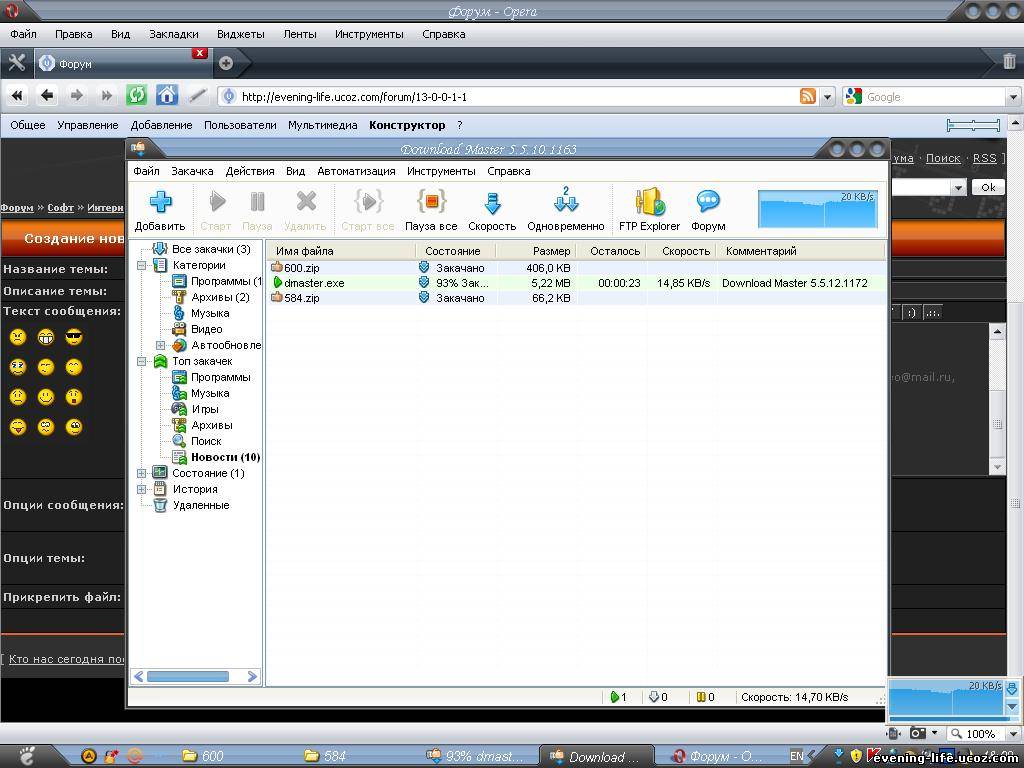This screenshot has height=768, width=1024.
Task: Close the Форум tab in Opera
Action: pos(200,54)
